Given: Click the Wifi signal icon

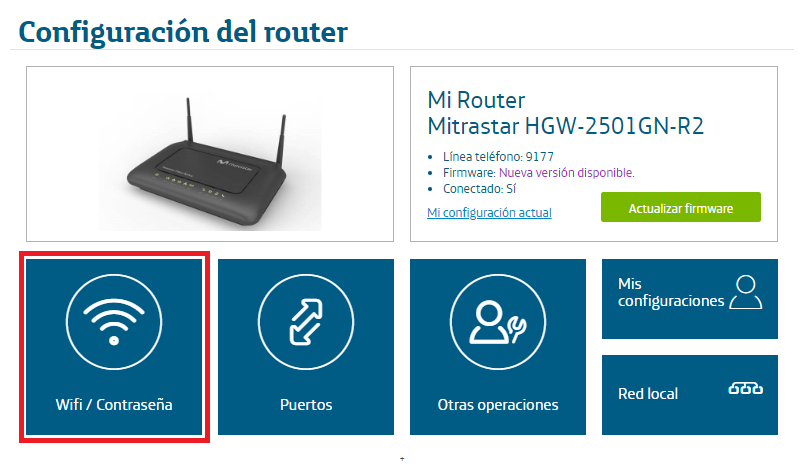Looking at the screenshot, I should coord(114,322).
